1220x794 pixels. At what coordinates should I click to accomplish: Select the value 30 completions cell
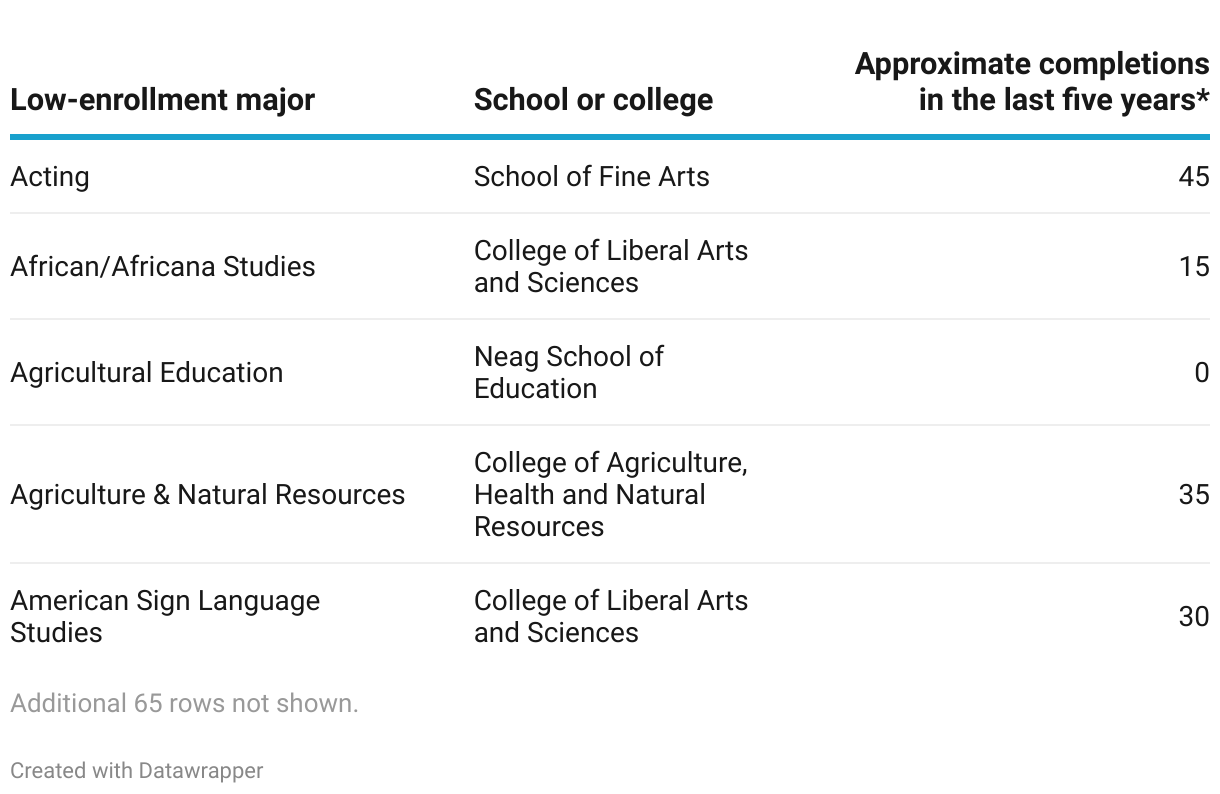tap(1193, 617)
